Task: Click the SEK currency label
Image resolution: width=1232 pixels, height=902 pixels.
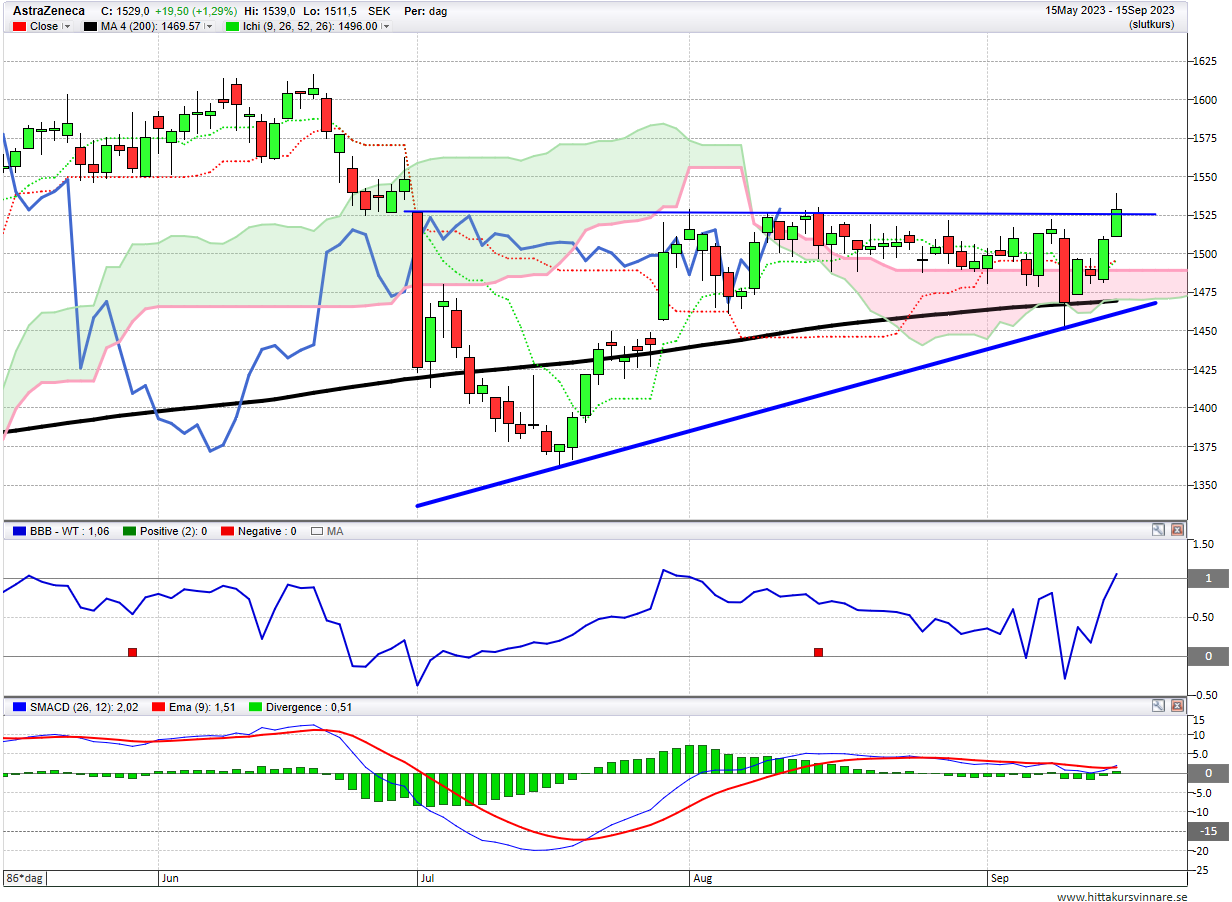Action: click(379, 11)
